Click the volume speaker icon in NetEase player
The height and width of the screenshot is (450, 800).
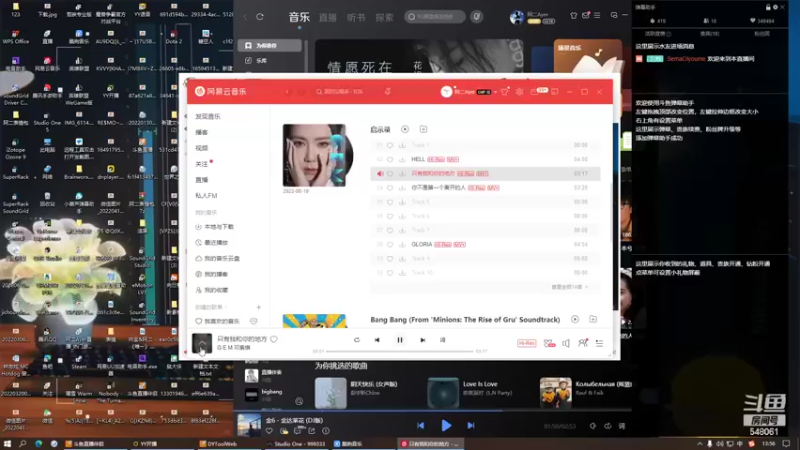click(566, 343)
